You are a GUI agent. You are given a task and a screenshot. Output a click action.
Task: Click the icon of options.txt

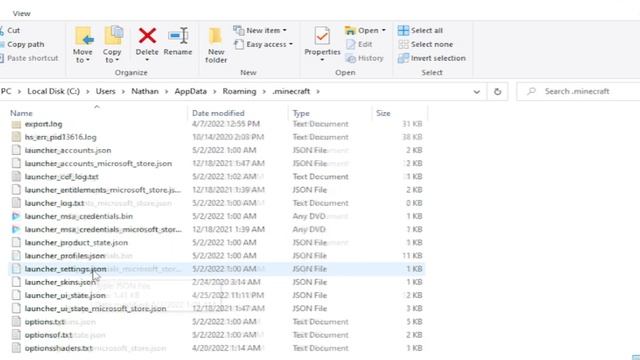(16, 322)
